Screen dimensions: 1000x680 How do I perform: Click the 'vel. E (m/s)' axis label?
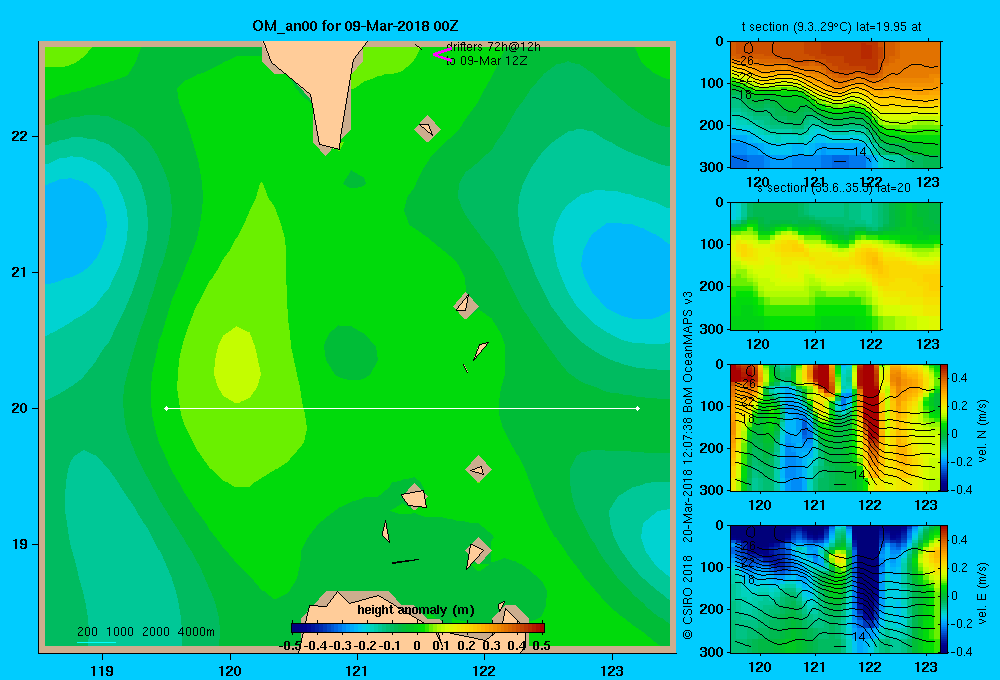coord(982,593)
